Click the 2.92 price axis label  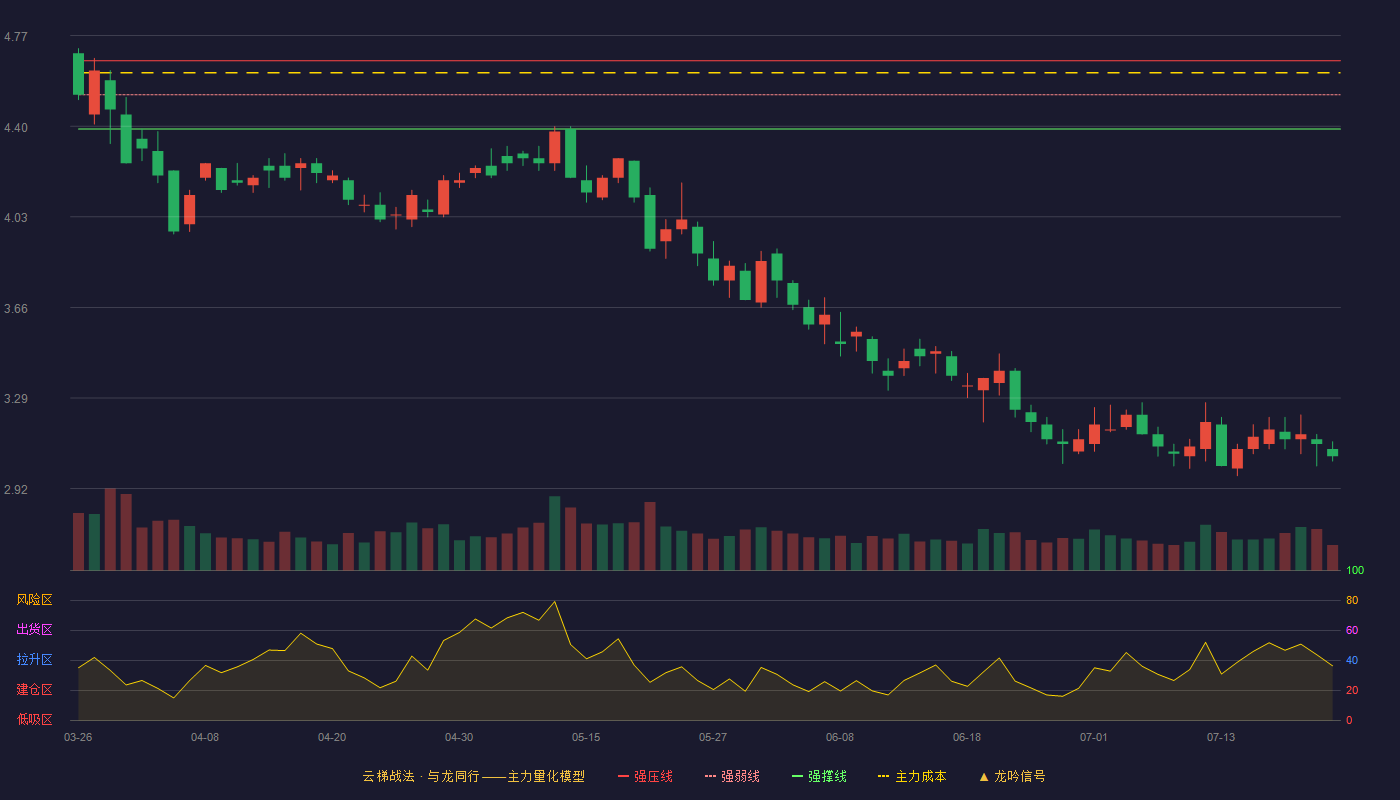[x=16, y=490]
